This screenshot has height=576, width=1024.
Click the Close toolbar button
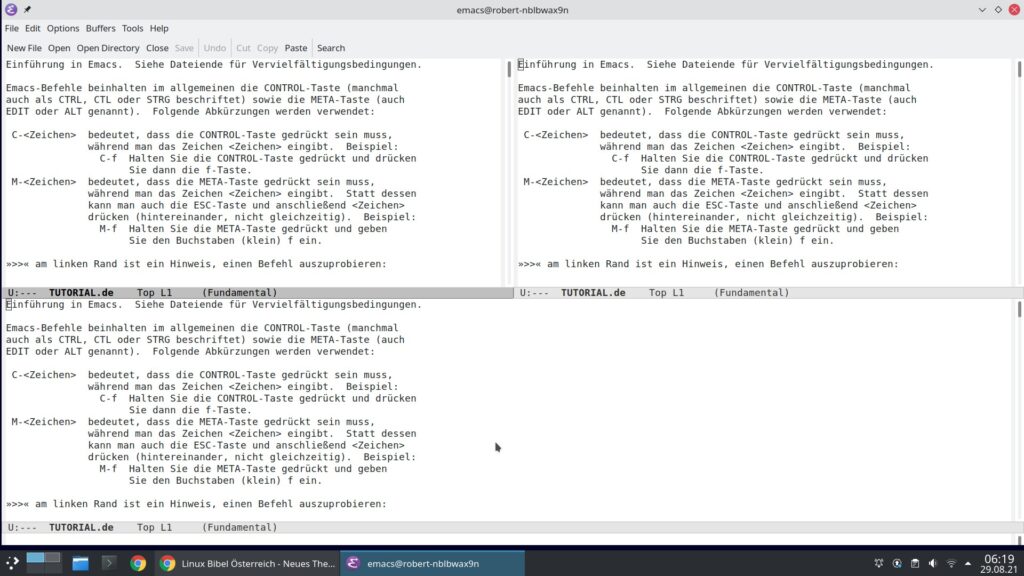tap(157, 48)
